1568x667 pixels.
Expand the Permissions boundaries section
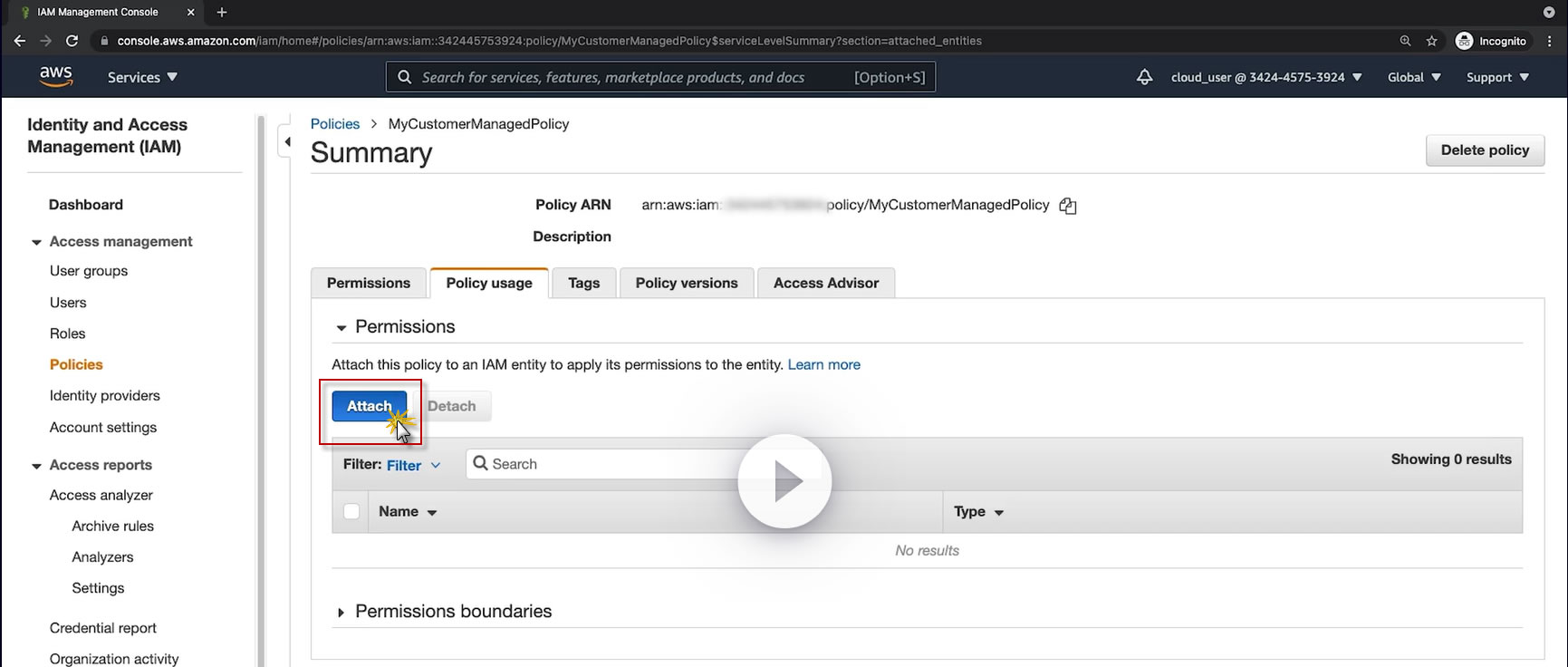coord(341,613)
